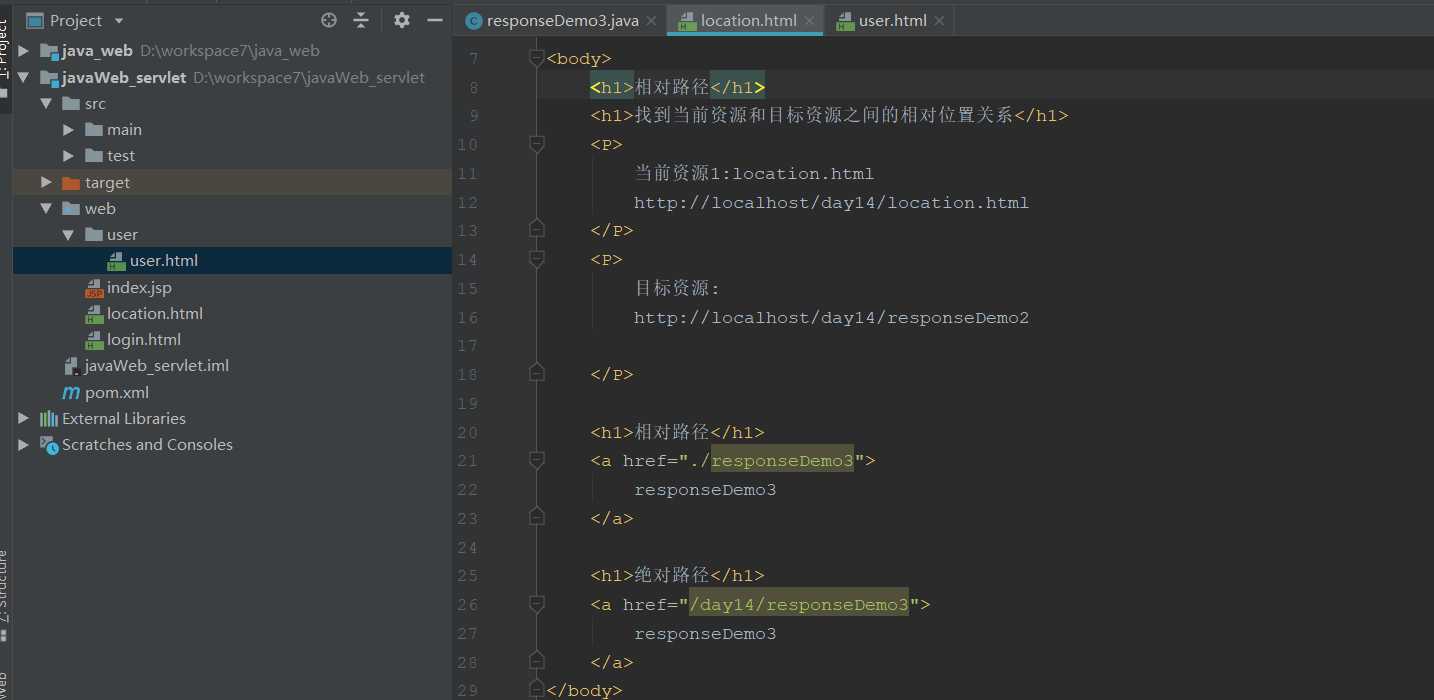This screenshot has height=700, width=1434.
Task: Select login.html in project tree
Action: pyautogui.click(x=144, y=339)
